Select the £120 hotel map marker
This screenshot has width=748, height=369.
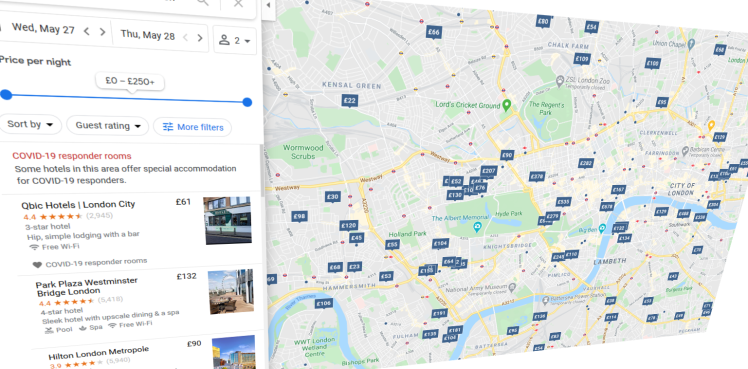349,226
